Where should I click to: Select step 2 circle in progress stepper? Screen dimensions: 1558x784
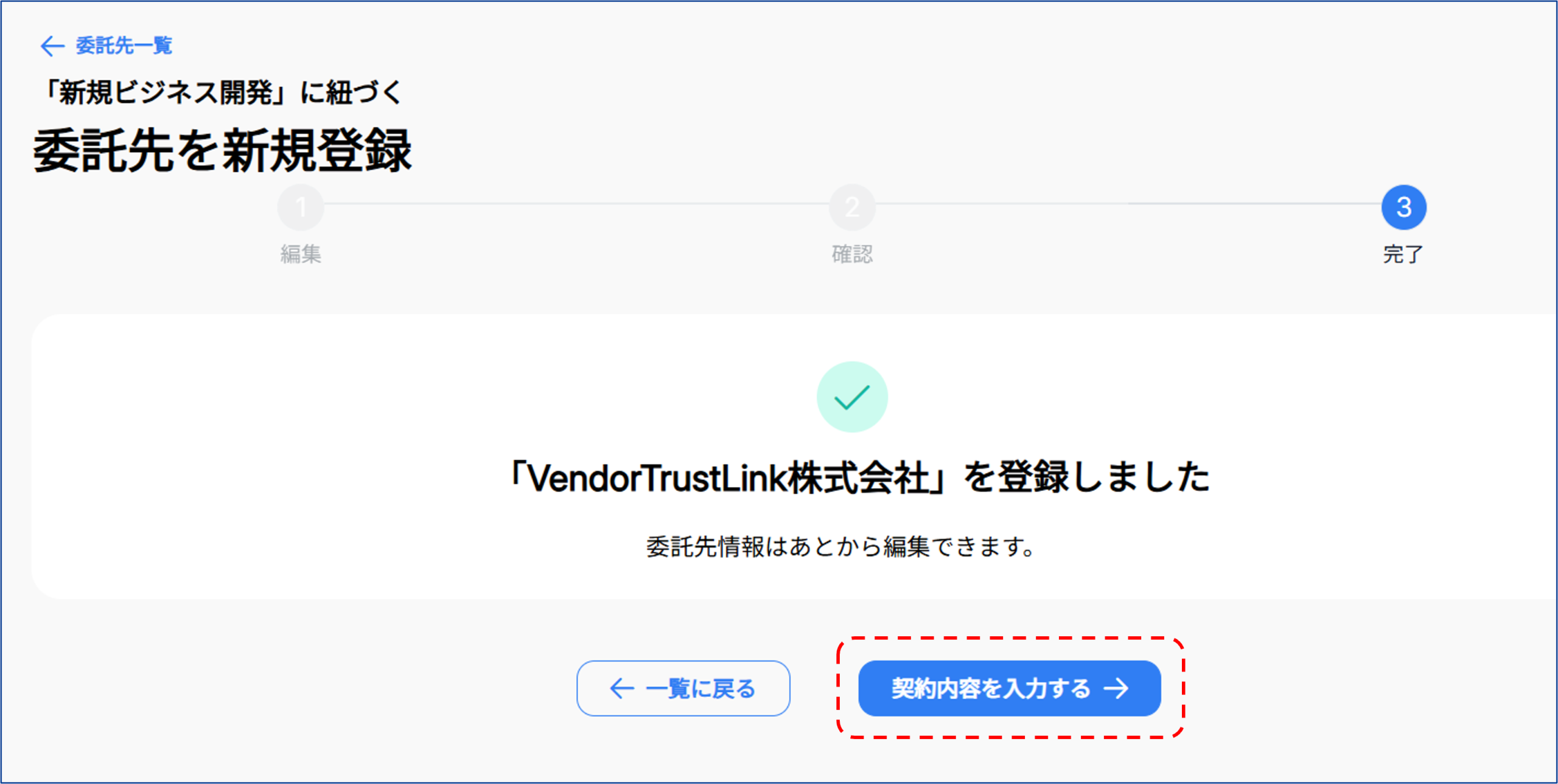(x=852, y=207)
